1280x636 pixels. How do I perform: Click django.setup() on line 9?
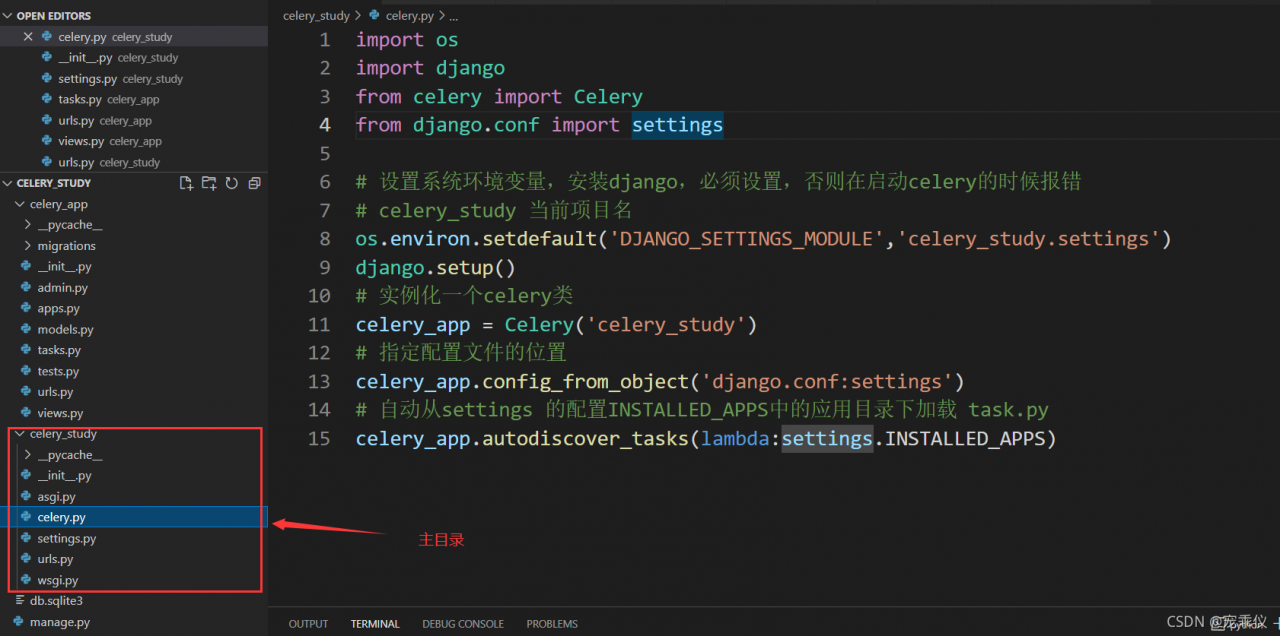[435, 268]
